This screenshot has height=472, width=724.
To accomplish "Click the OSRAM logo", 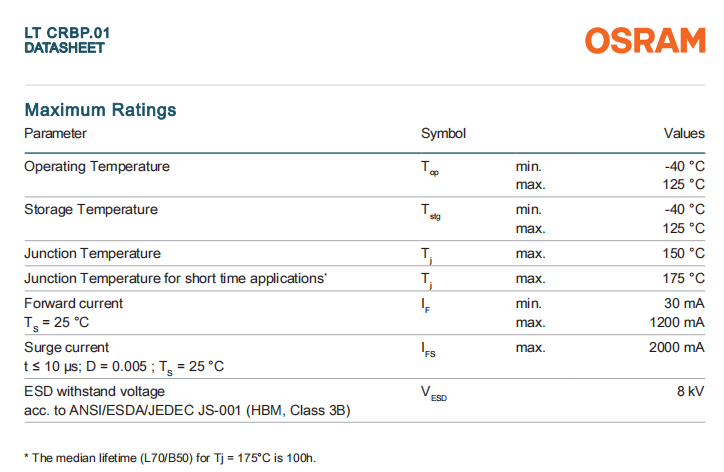I will 645,41.
